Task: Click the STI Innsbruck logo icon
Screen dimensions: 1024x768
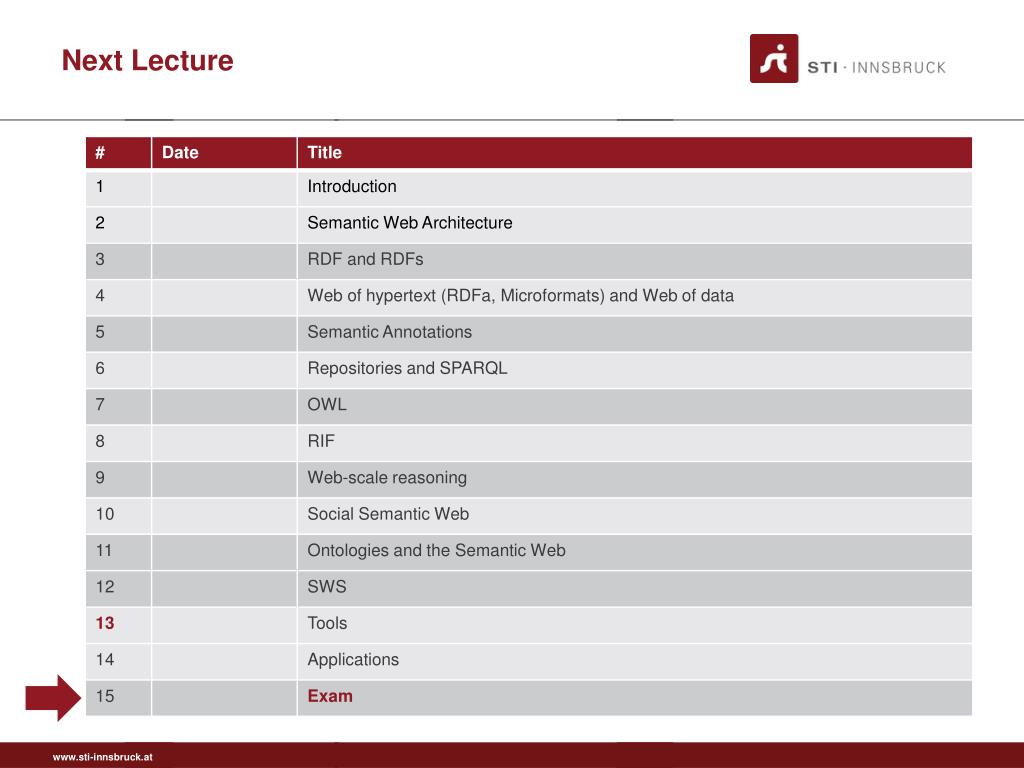Action: point(774,59)
